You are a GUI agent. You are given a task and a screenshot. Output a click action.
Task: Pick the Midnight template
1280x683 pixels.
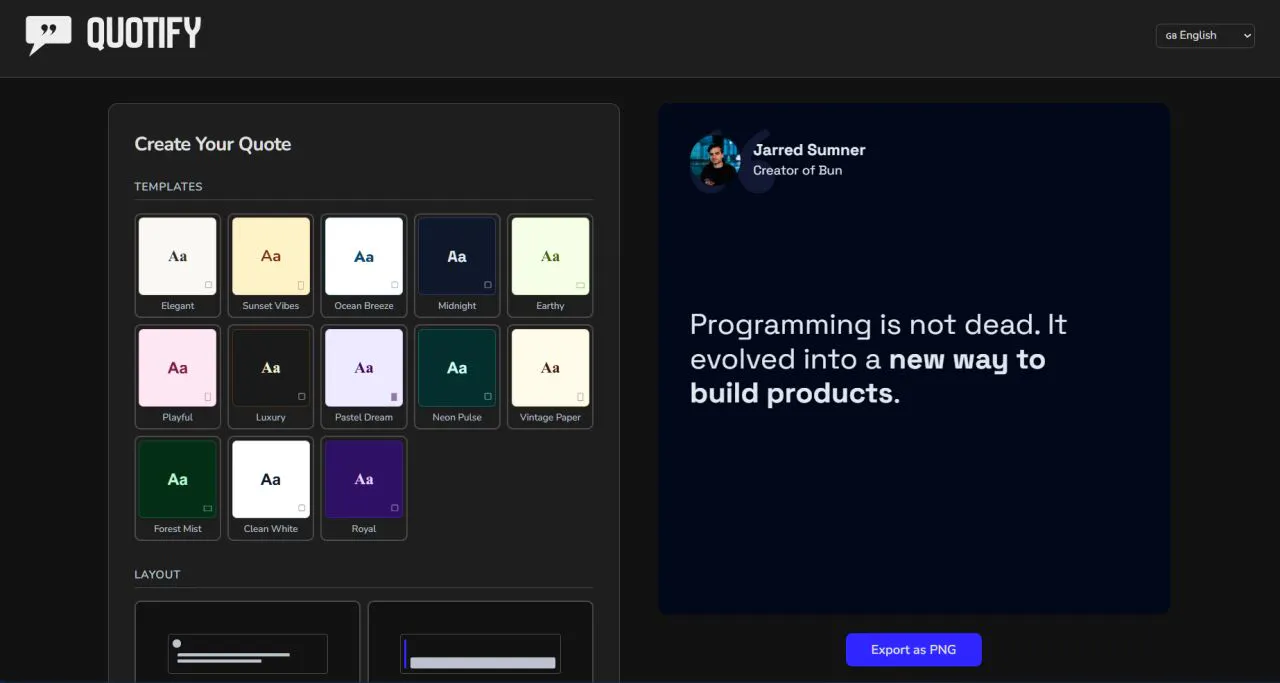(457, 265)
